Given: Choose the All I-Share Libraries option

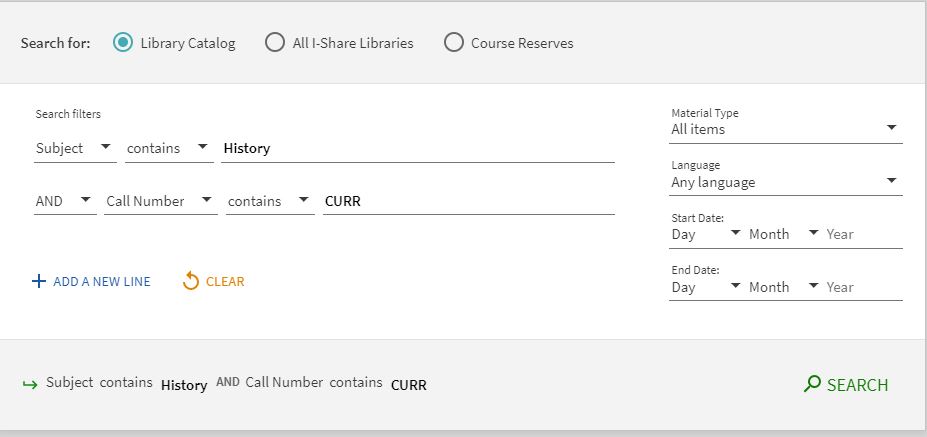Looking at the screenshot, I should coord(275,43).
